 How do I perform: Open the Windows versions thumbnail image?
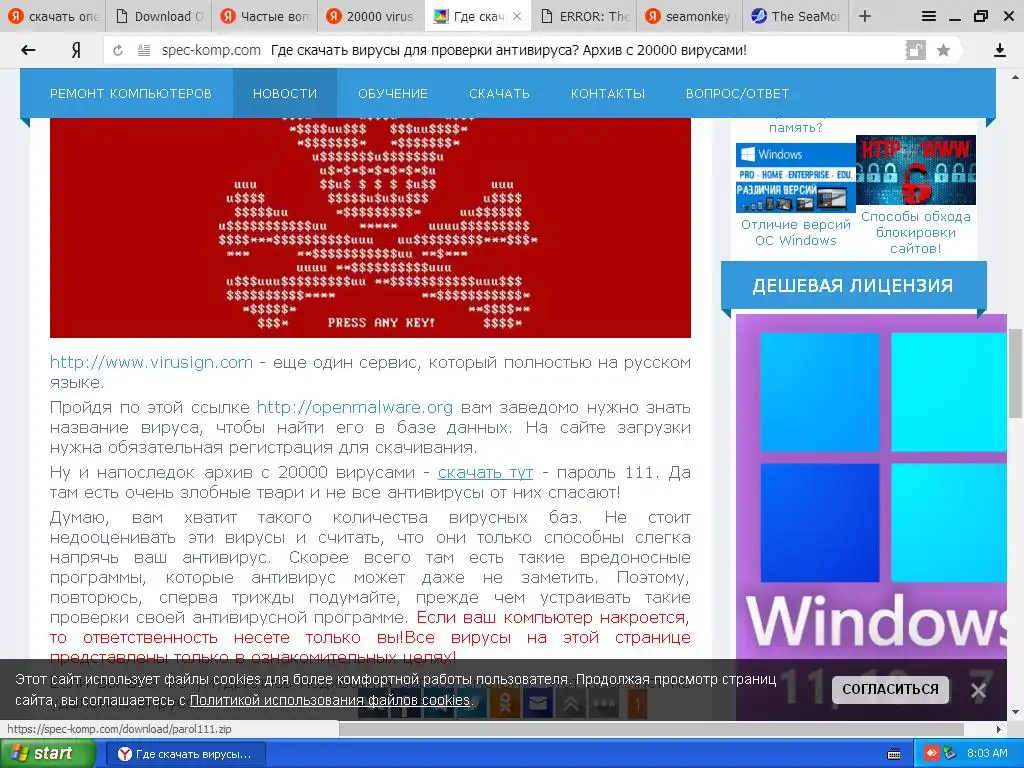click(x=795, y=178)
